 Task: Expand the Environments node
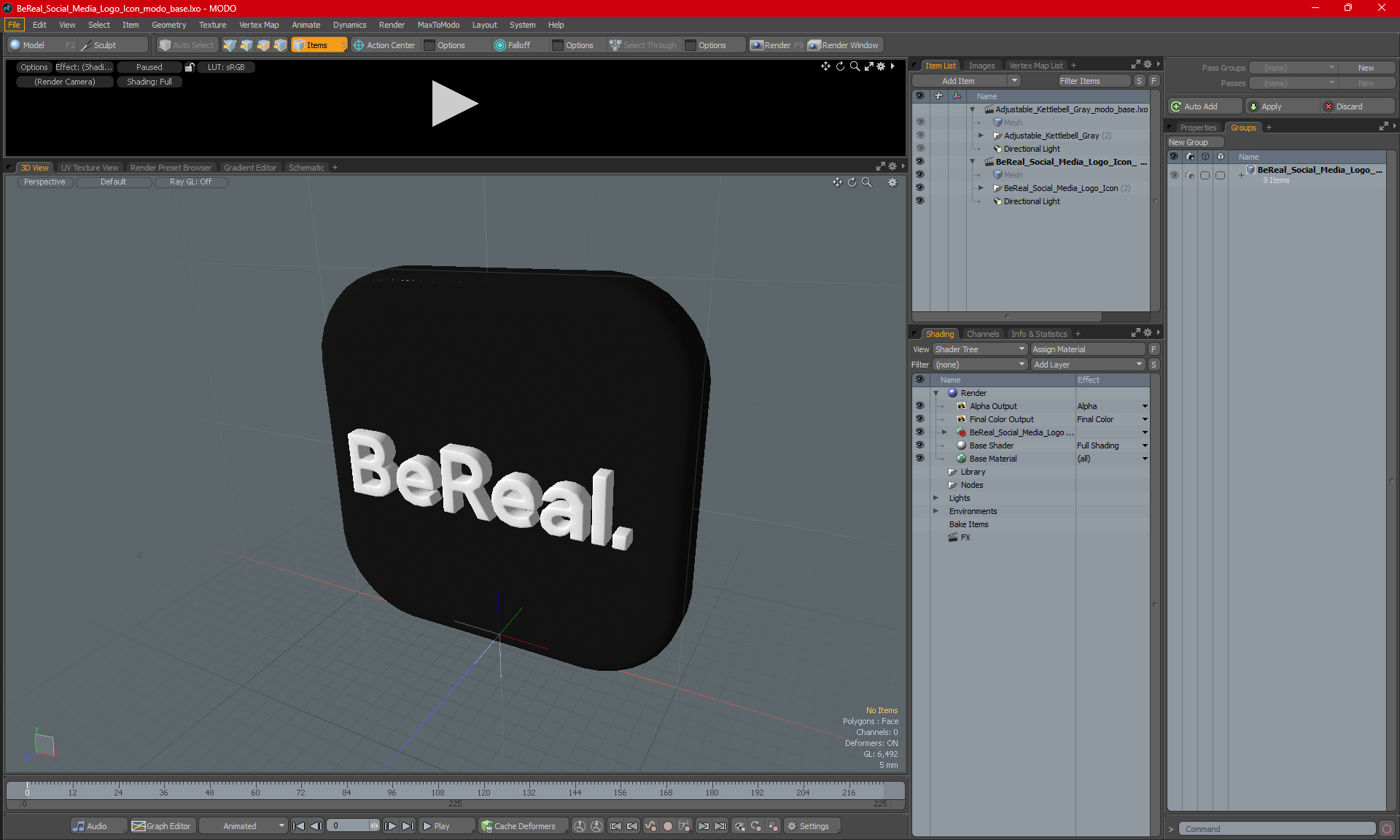(x=936, y=511)
